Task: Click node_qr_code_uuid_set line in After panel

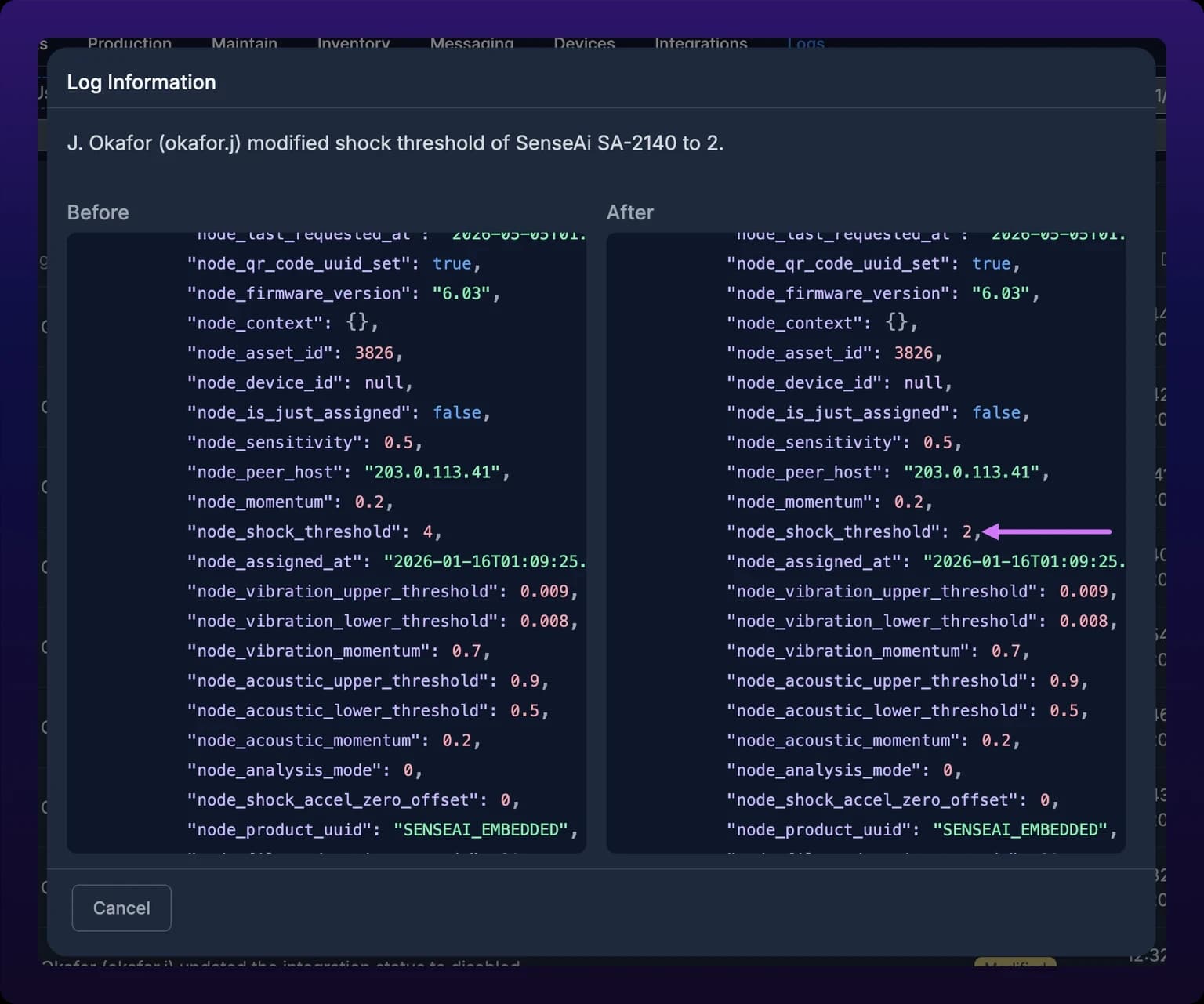Action: coord(873,263)
